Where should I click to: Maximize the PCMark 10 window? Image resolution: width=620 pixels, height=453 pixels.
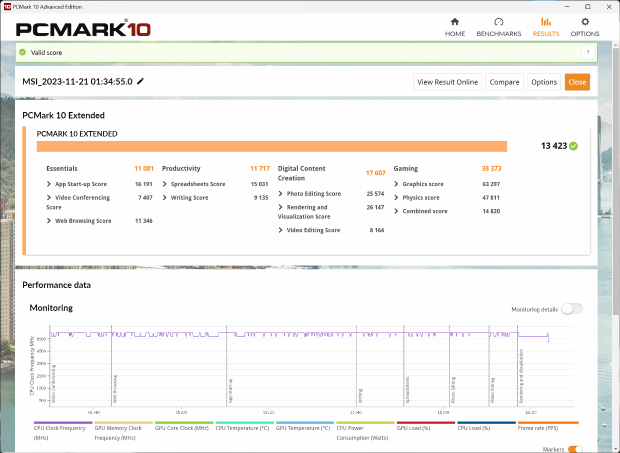pos(588,7)
